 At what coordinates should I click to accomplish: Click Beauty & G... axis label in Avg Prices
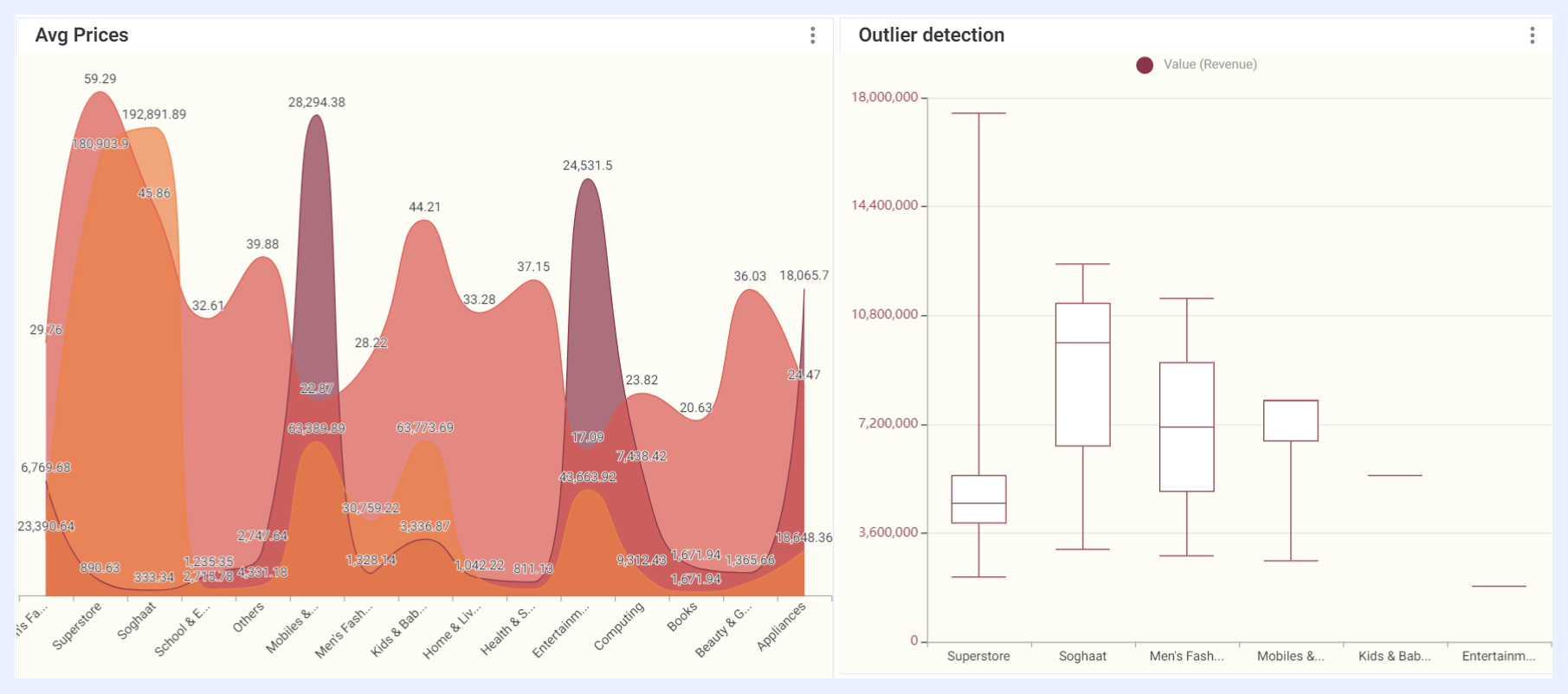pyautogui.click(x=723, y=630)
